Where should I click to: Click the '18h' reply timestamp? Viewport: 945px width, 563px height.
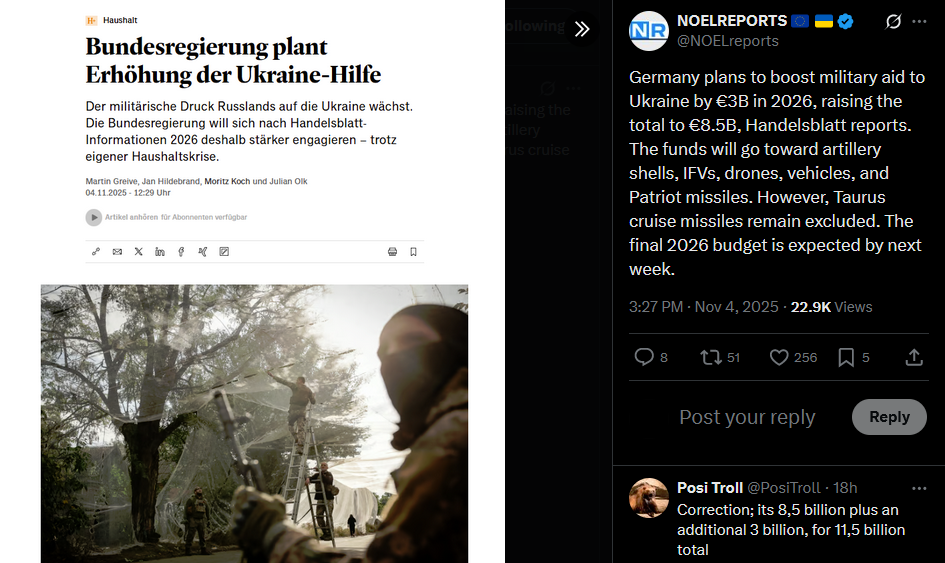pos(845,488)
